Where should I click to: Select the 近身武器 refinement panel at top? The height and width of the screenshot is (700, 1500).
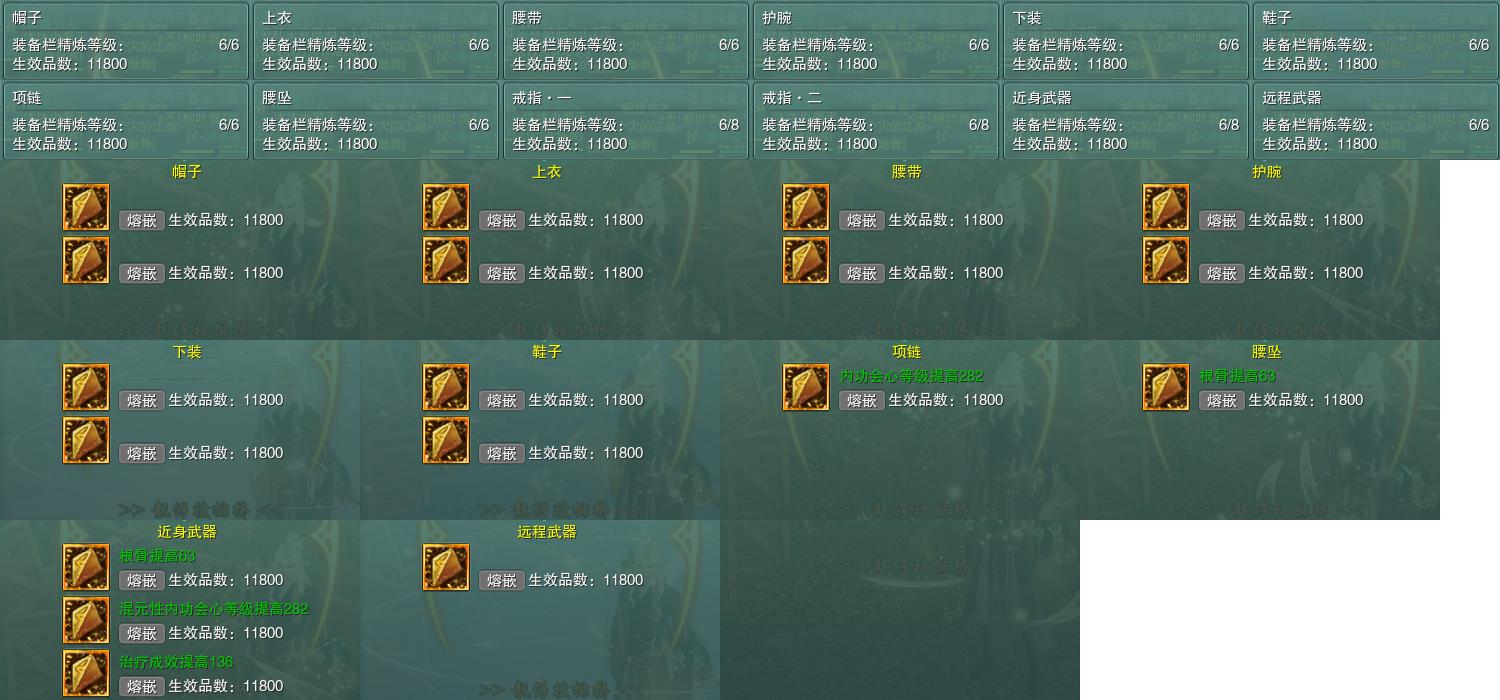tap(1126, 121)
